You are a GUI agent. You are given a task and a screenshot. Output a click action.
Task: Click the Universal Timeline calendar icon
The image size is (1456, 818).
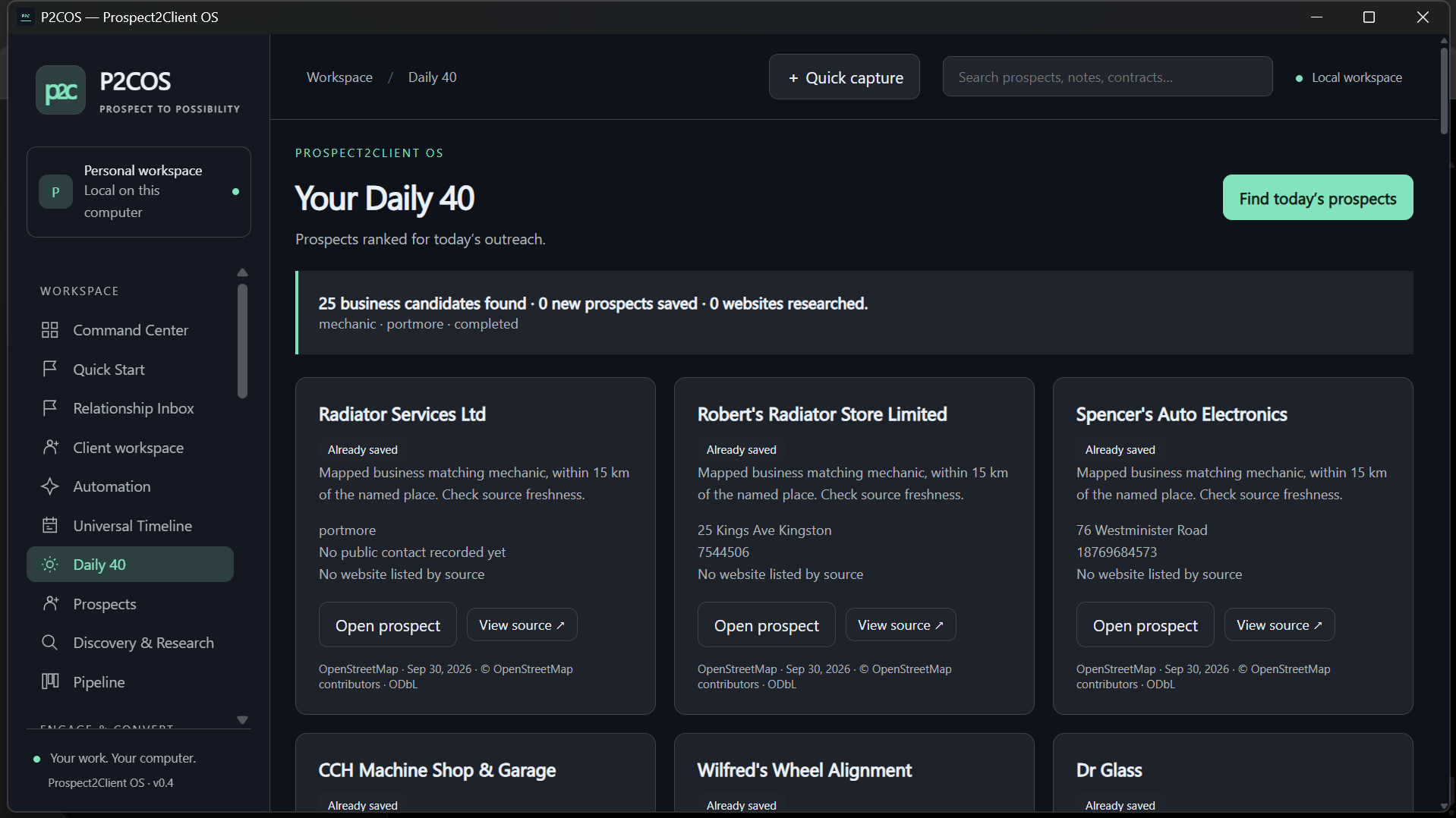coord(50,526)
